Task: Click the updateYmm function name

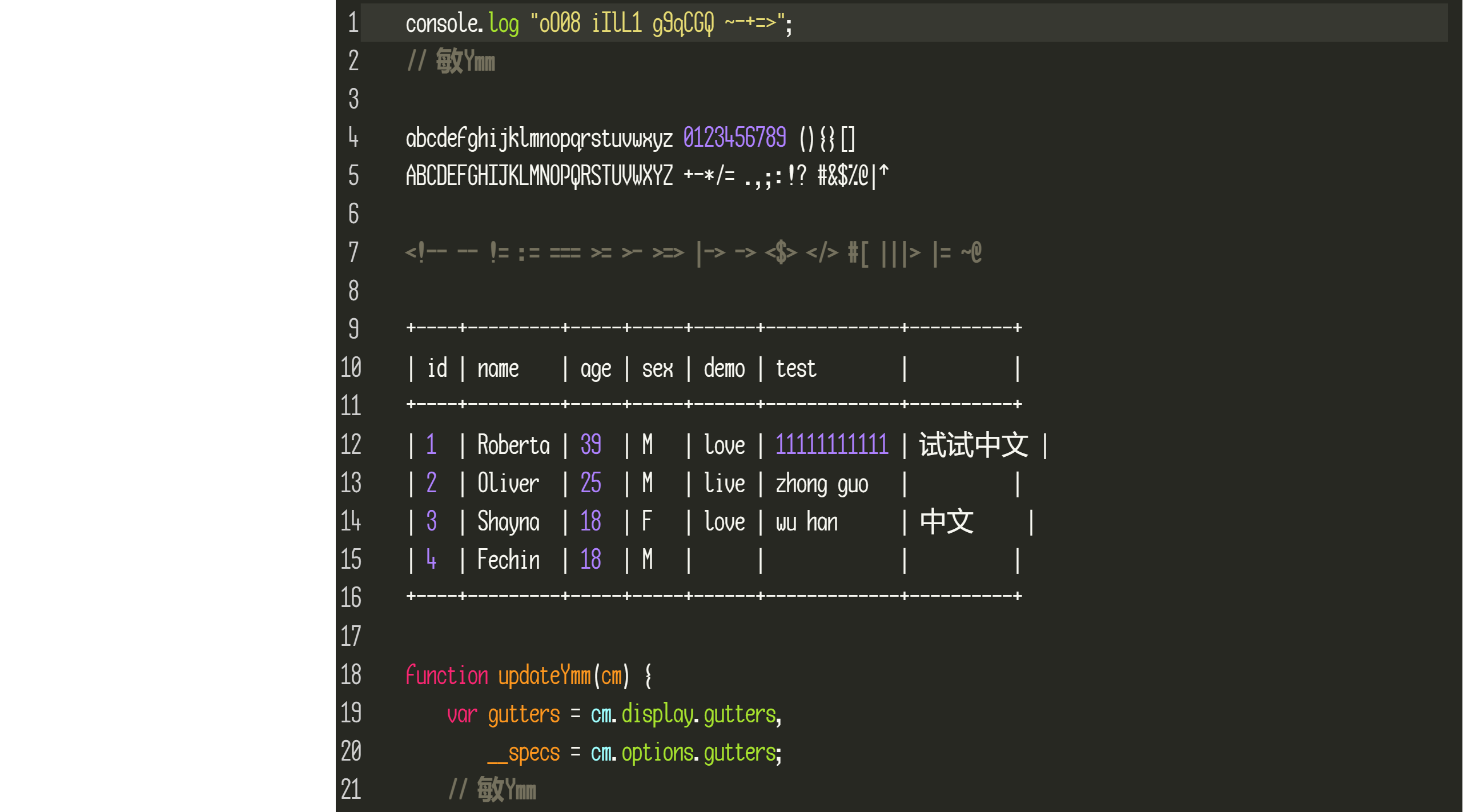Action: pos(544,676)
